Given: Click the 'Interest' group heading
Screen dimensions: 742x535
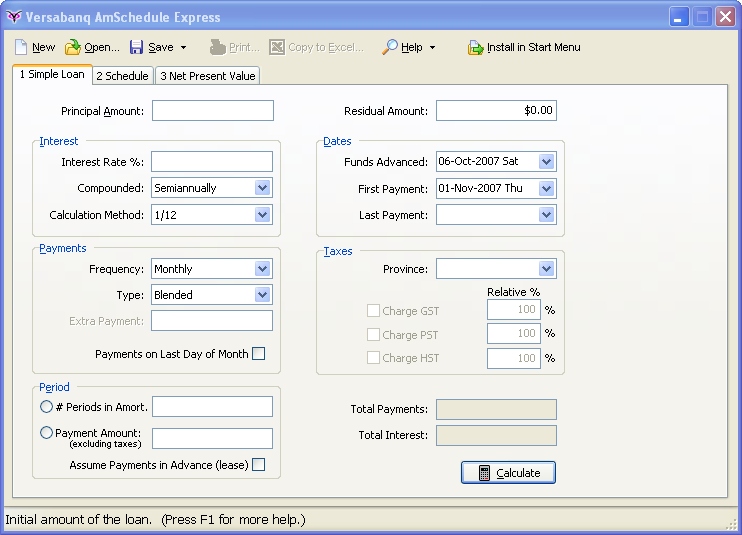Looking at the screenshot, I should coord(59,141).
